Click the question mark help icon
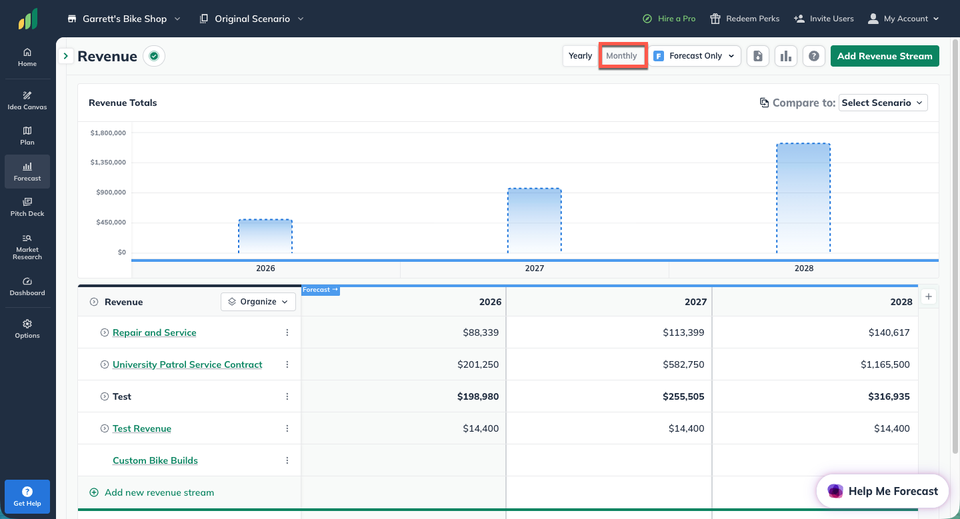 click(x=814, y=56)
